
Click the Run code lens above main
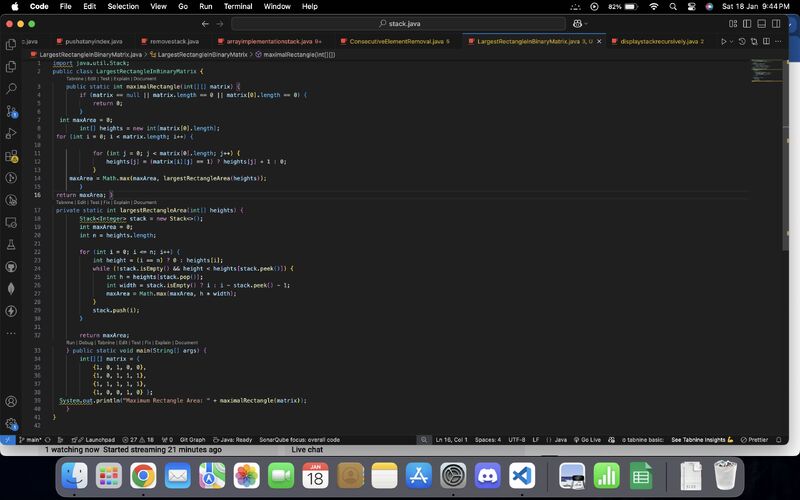pos(71,342)
